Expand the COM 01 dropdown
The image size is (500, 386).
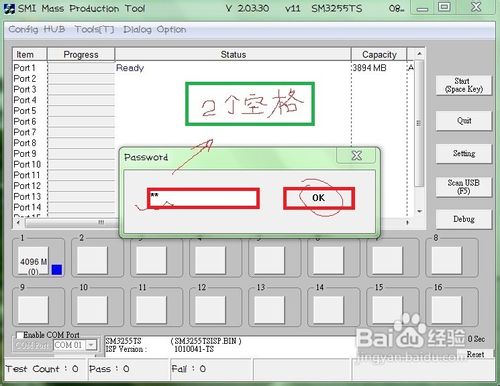coord(91,345)
